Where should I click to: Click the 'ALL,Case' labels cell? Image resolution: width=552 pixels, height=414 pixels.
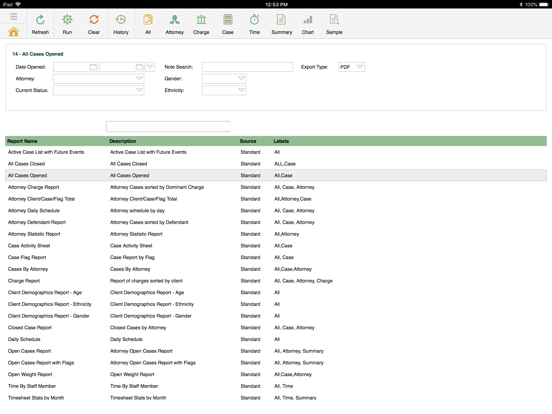(285, 164)
